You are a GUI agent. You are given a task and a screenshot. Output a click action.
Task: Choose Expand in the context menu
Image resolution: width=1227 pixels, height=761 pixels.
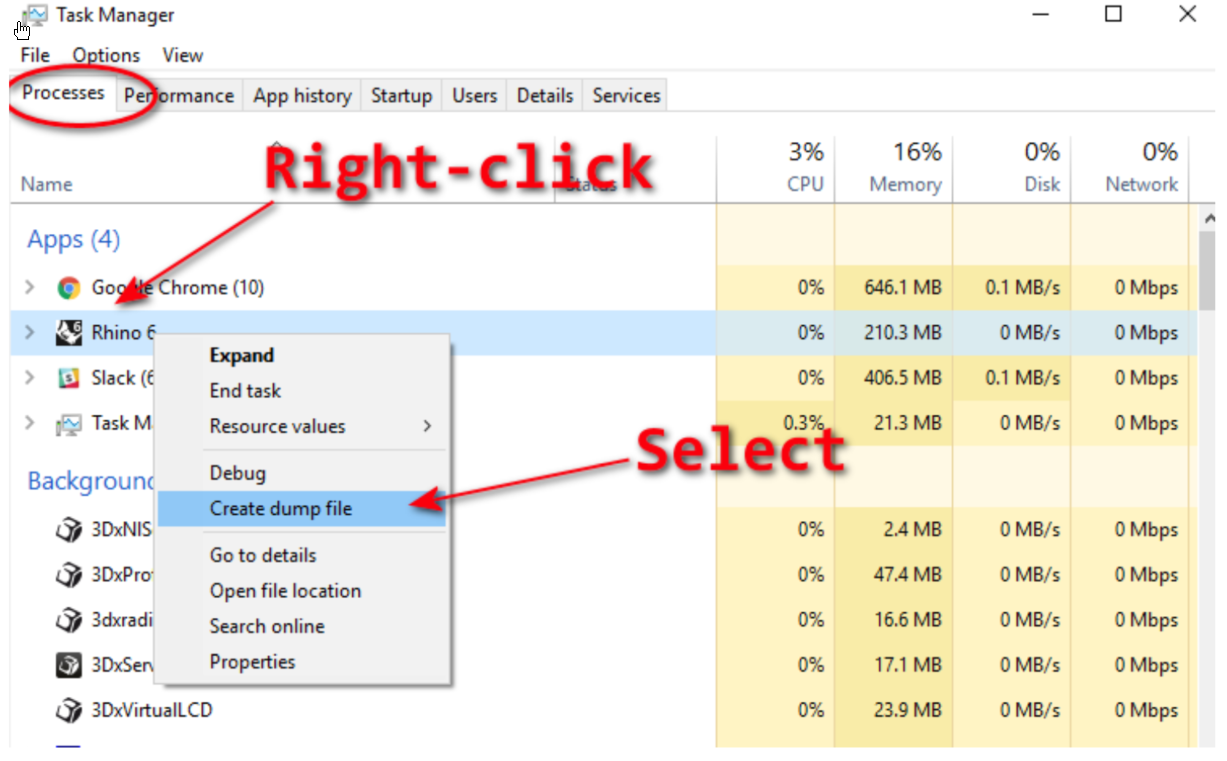pyautogui.click(x=302, y=355)
